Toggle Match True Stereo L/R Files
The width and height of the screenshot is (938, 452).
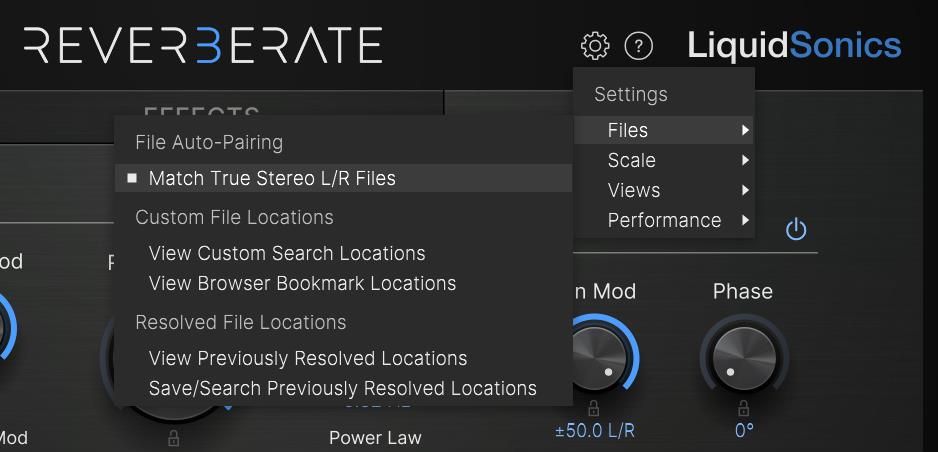pos(343,178)
